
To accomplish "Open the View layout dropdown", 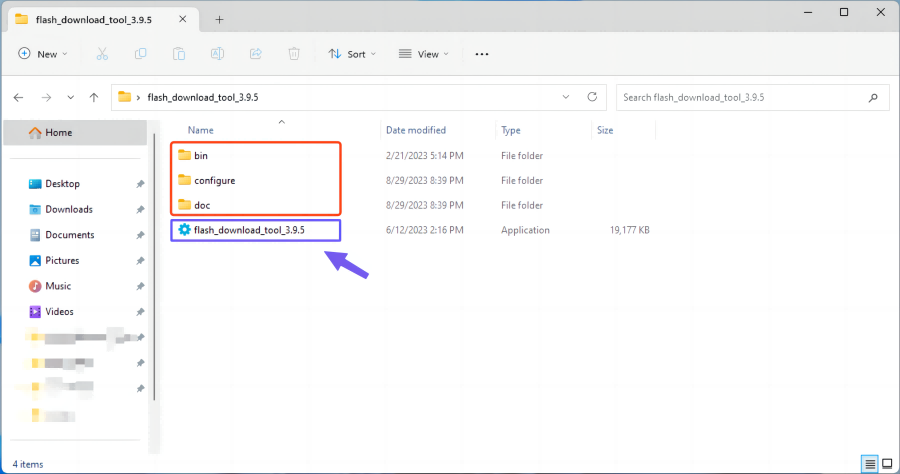I will (424, 54).
